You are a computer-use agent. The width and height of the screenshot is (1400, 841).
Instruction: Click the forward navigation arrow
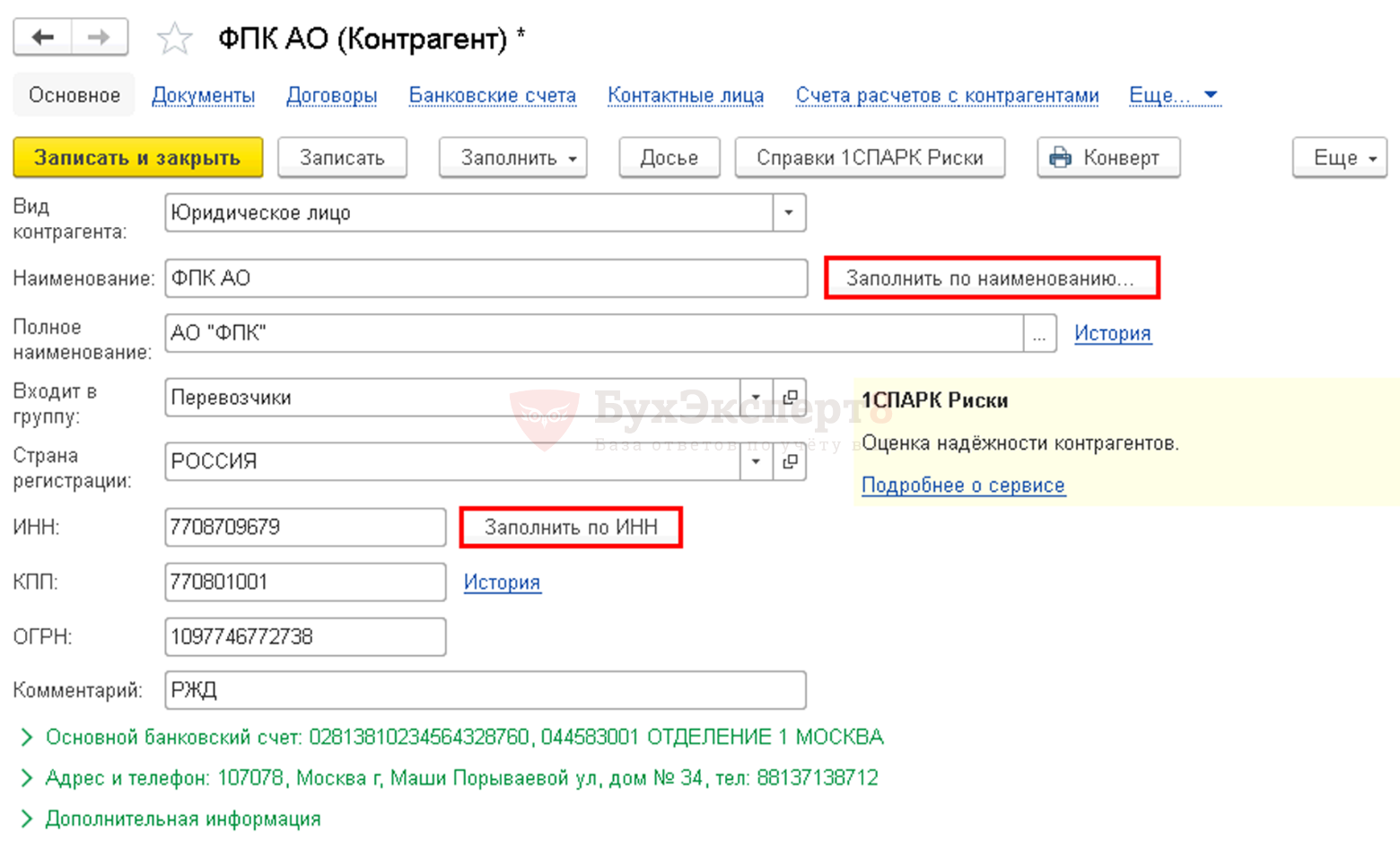point(99,37)
